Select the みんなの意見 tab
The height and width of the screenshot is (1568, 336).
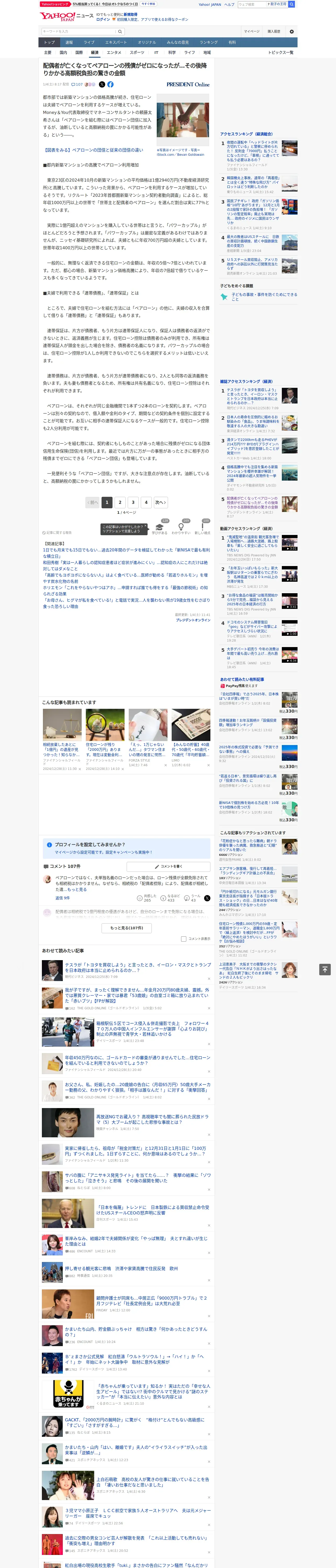point(177,43)
